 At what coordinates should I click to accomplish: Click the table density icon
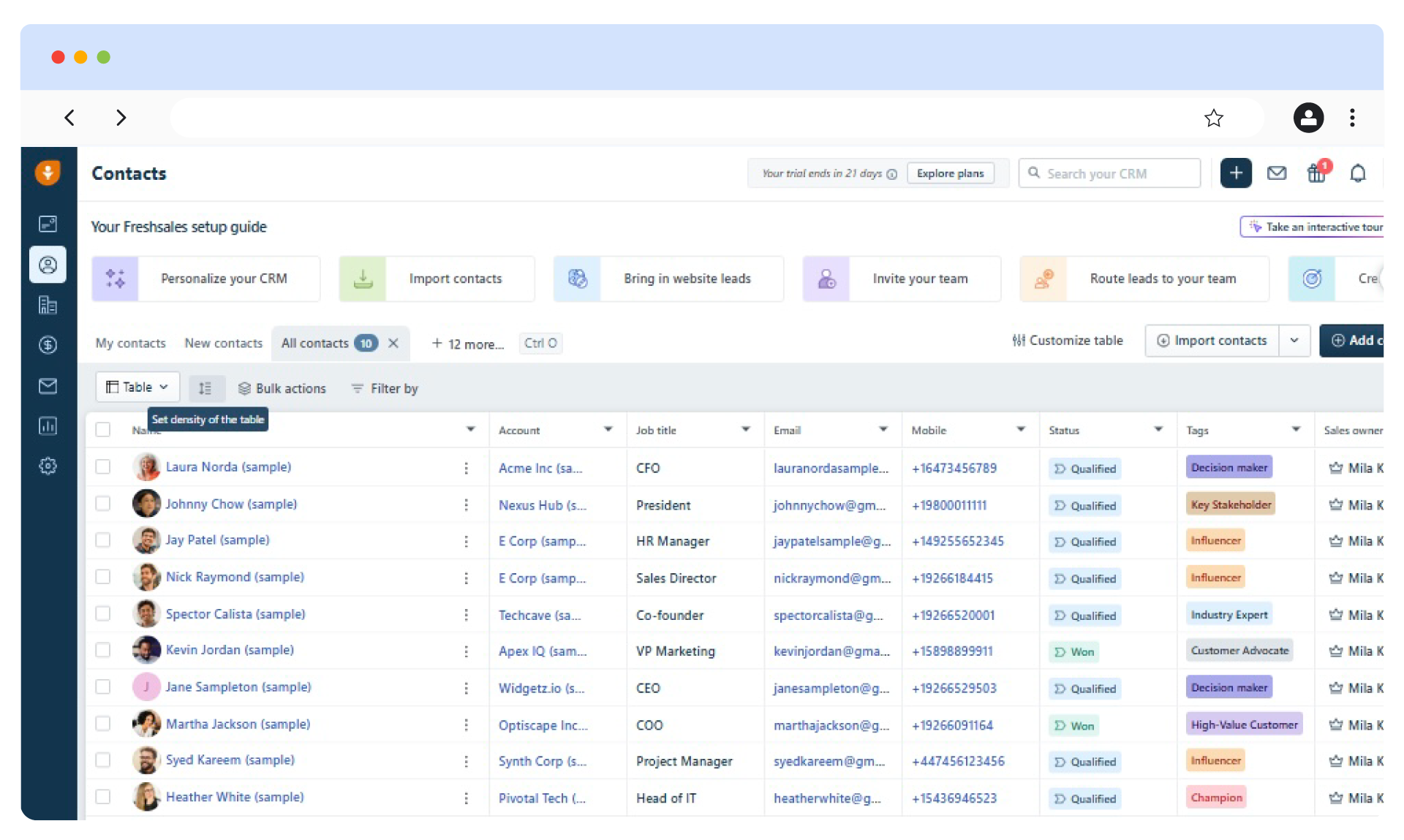click(x=205, y=388)
